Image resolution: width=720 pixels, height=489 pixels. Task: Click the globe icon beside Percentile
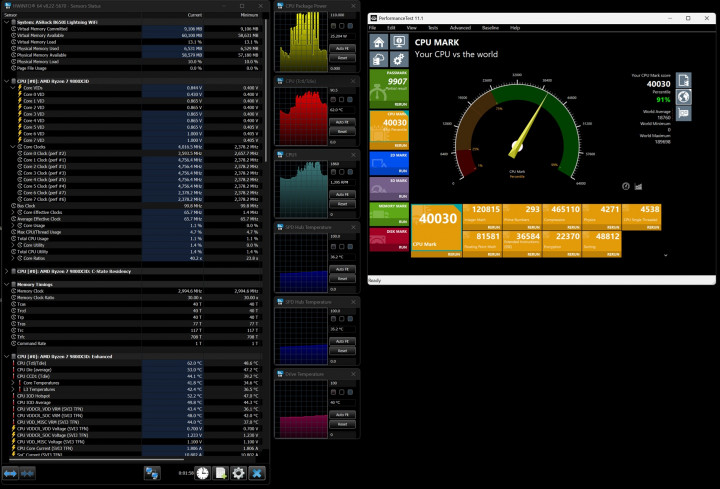(683, 97)
